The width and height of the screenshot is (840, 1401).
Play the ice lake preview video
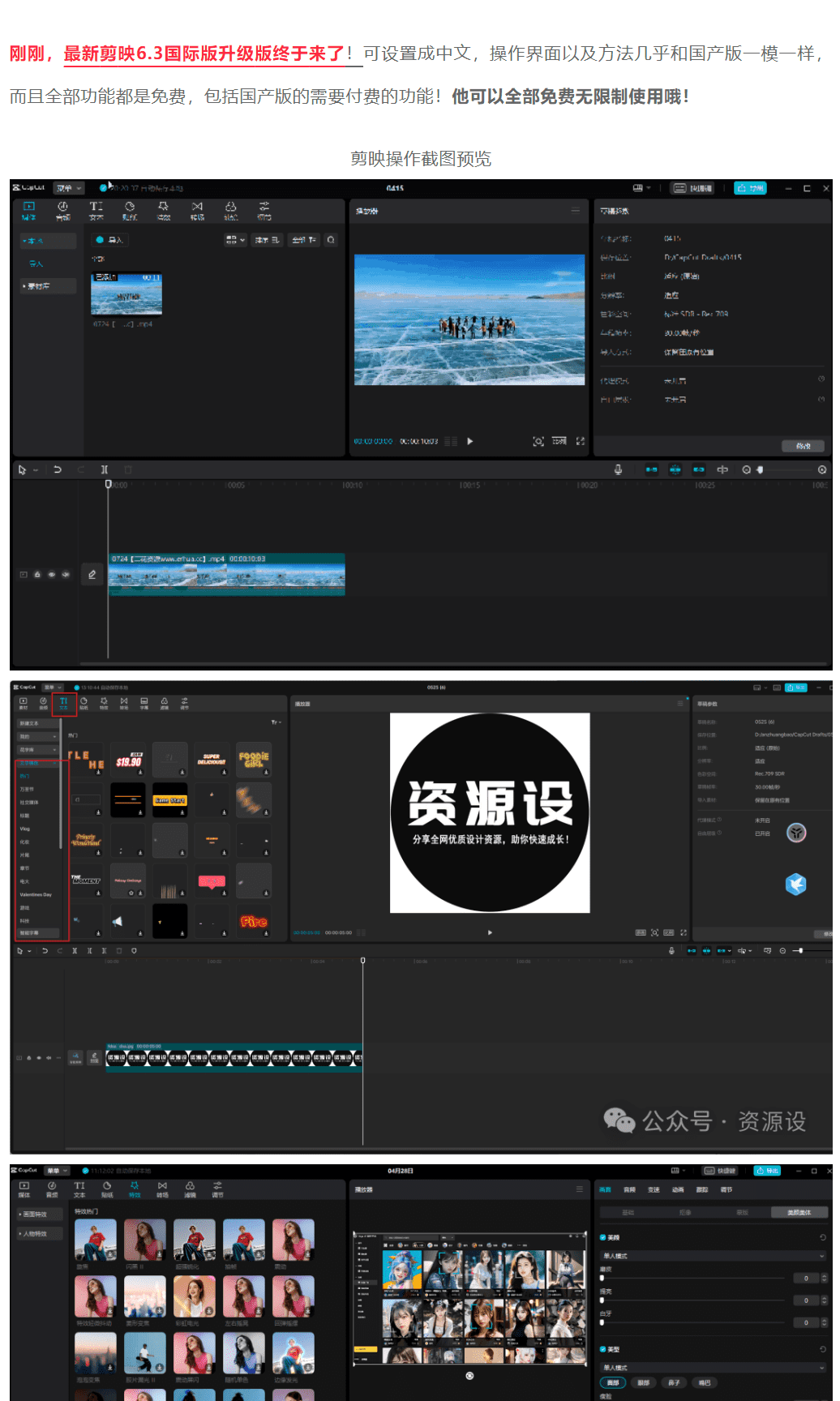point(469,441)
